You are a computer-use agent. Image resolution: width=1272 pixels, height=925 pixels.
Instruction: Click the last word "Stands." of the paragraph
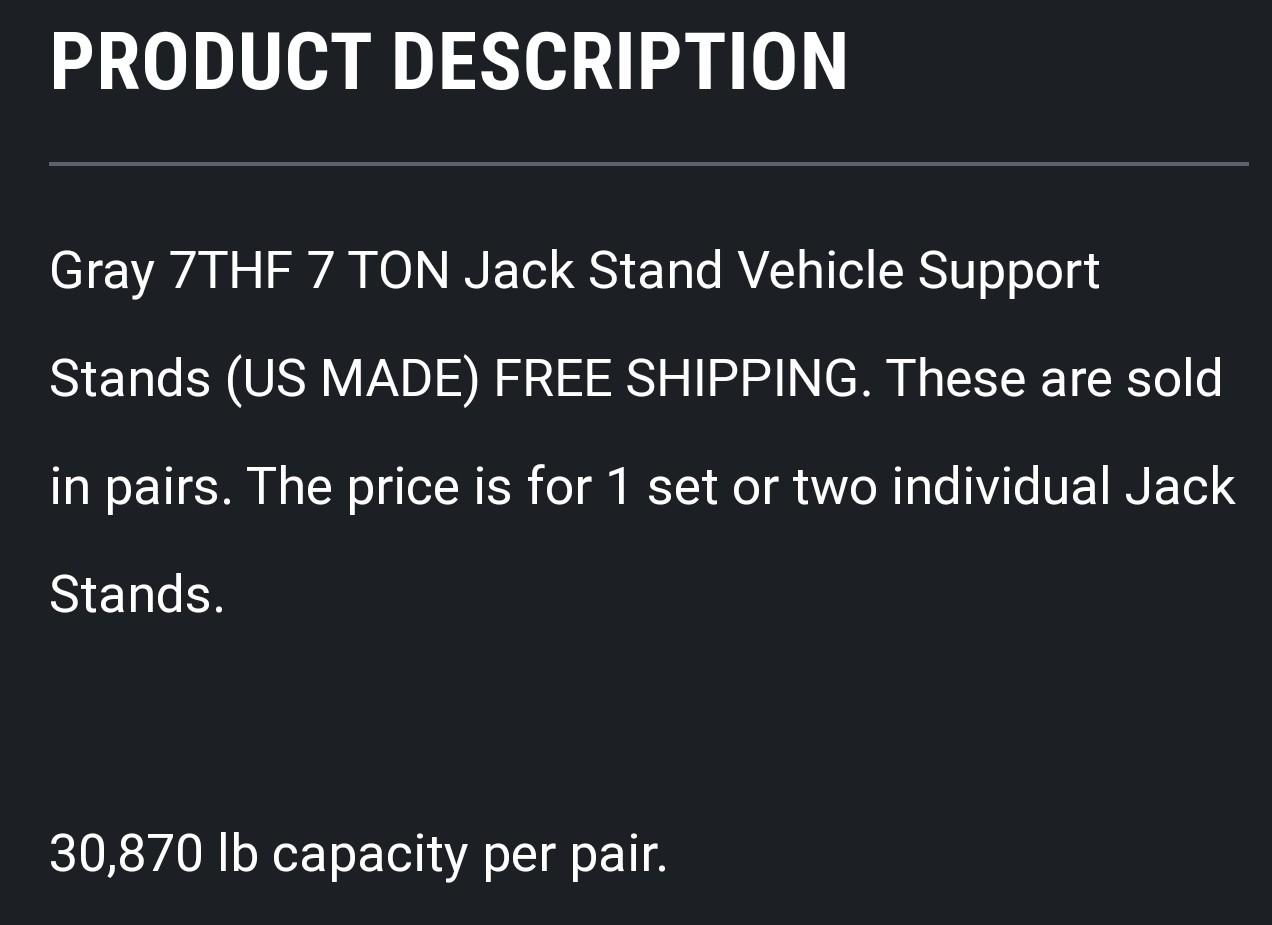click(x=137, y=594)
